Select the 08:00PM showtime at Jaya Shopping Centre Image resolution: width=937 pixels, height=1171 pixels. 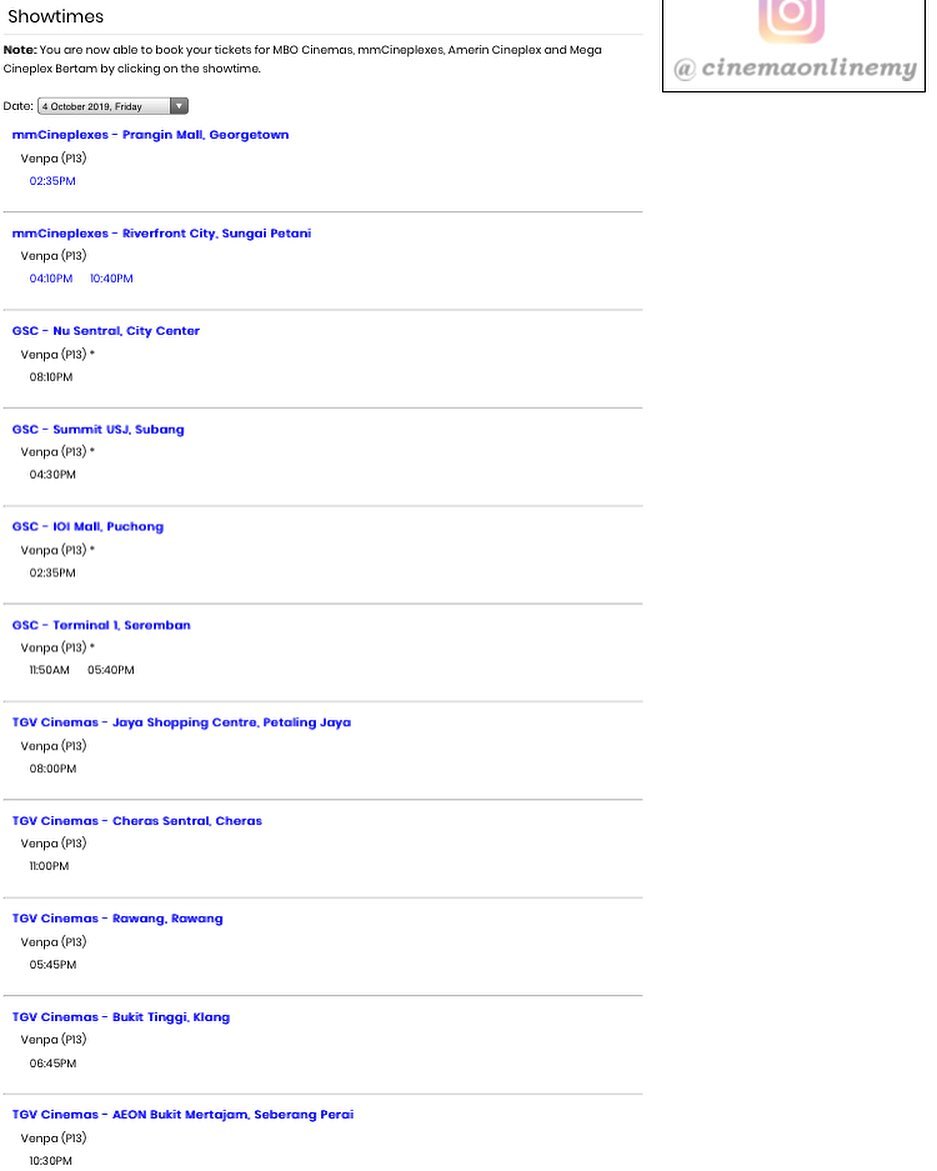[52, 768]
